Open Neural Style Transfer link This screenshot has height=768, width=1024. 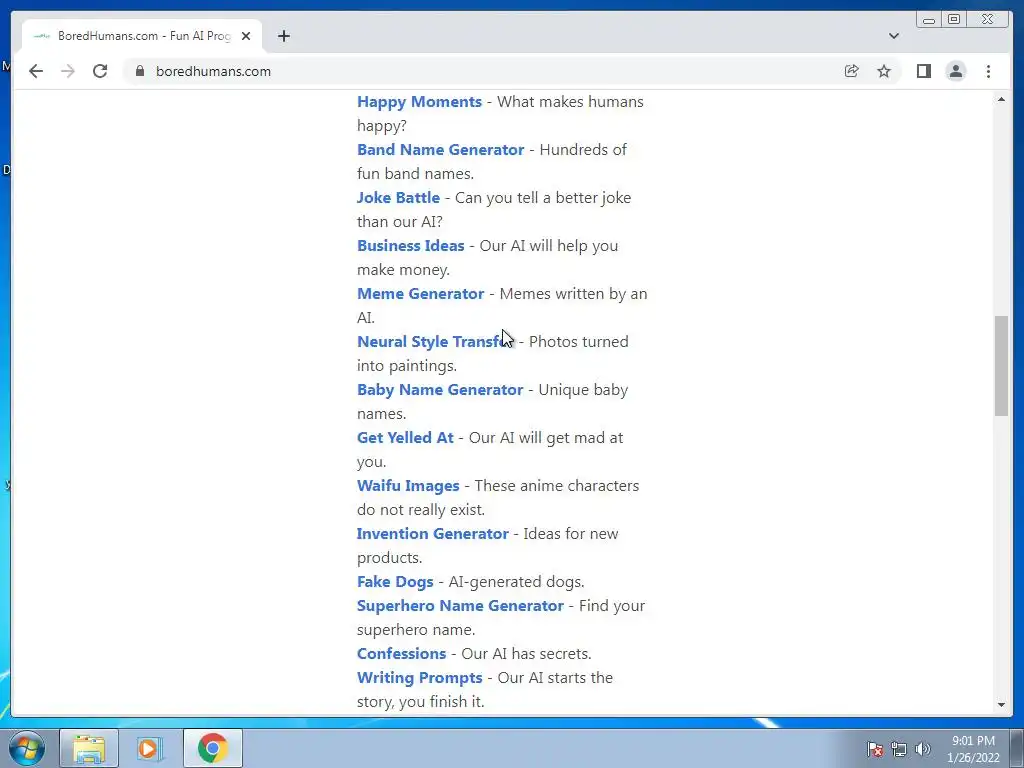(436, 342)
